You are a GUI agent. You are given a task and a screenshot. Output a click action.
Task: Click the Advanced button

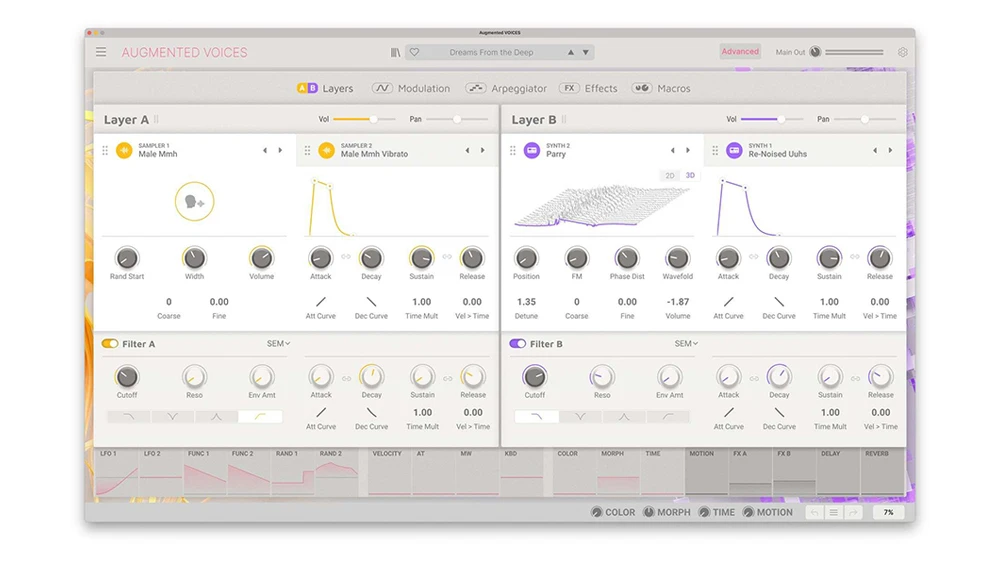point(740,52)
